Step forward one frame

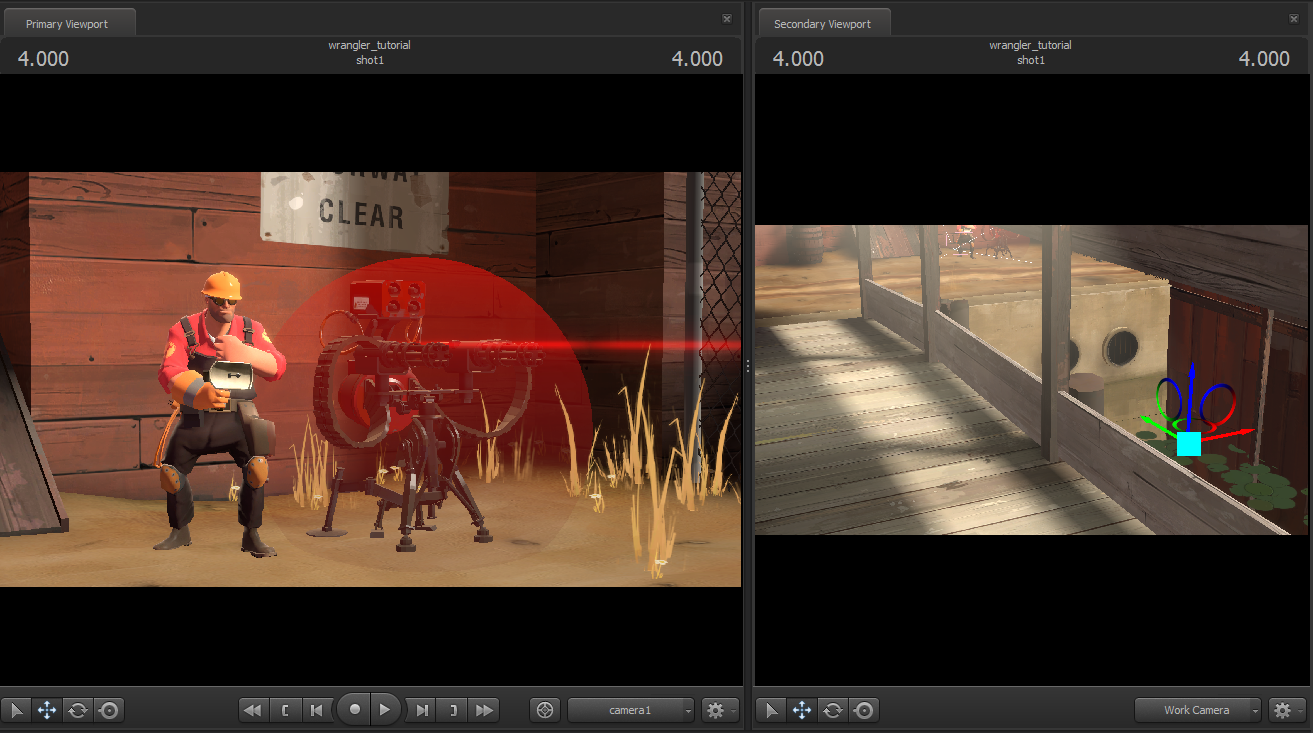[x=422, y=710]
